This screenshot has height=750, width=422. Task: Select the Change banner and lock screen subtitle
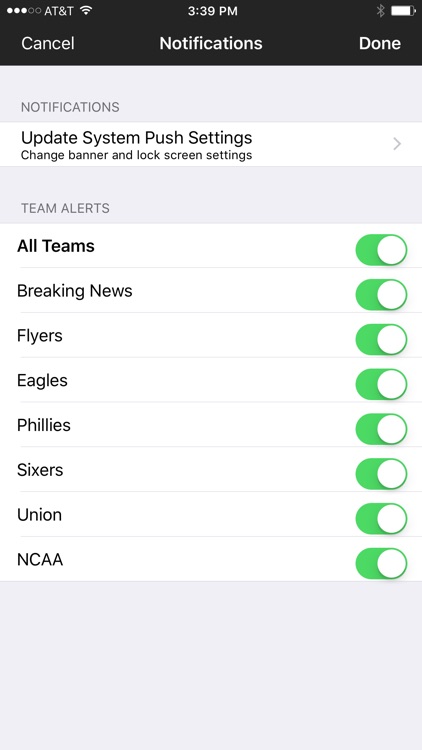[x=136, y=155]
